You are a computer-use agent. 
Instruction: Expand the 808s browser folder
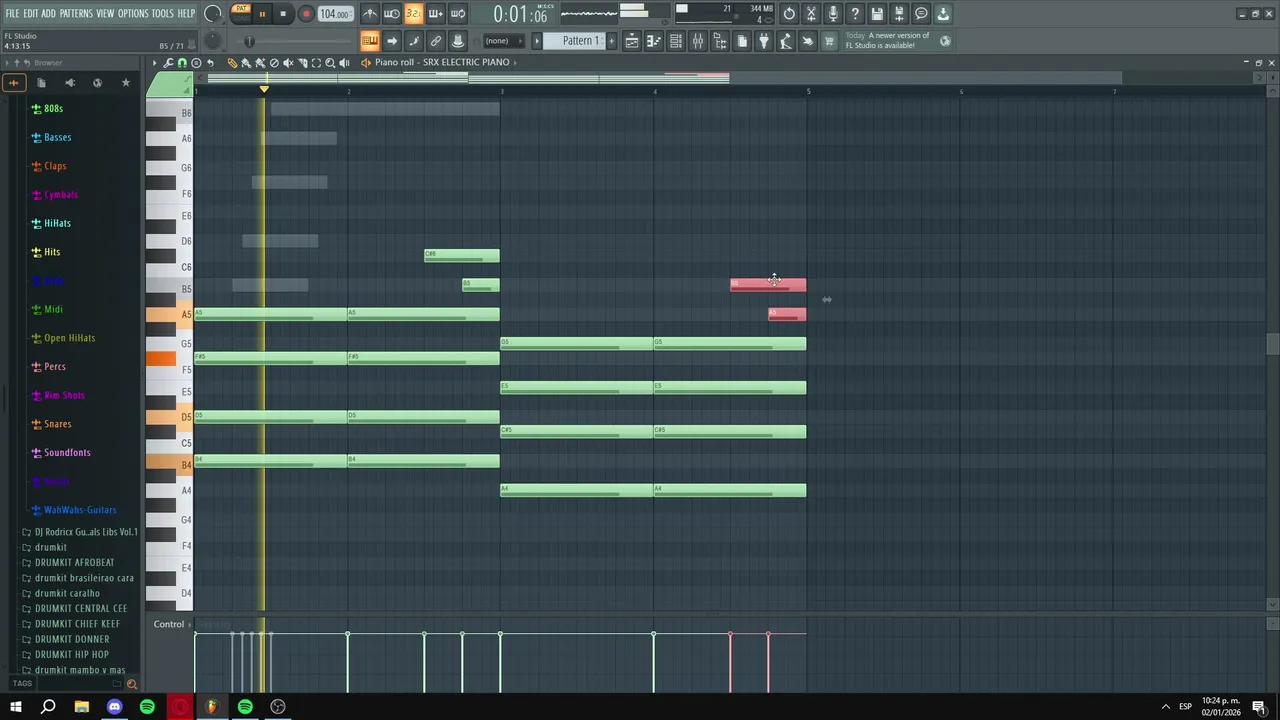pos(53,108)
